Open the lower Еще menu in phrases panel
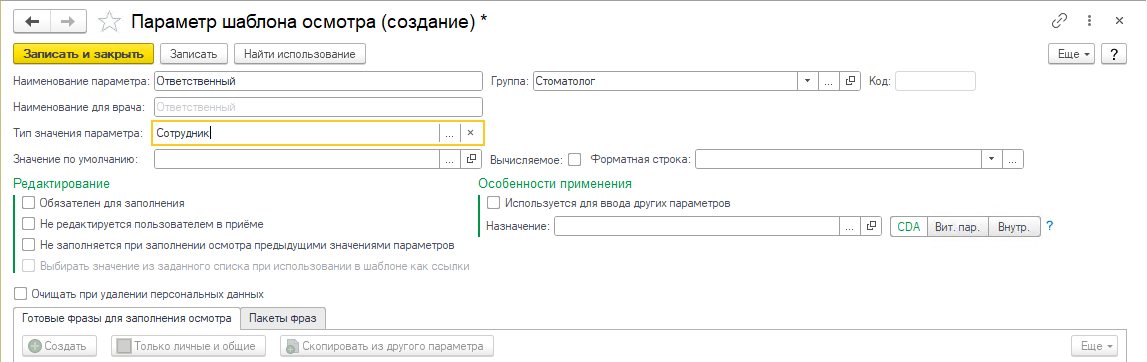1147x362 pixels. tap(1094, 345)
